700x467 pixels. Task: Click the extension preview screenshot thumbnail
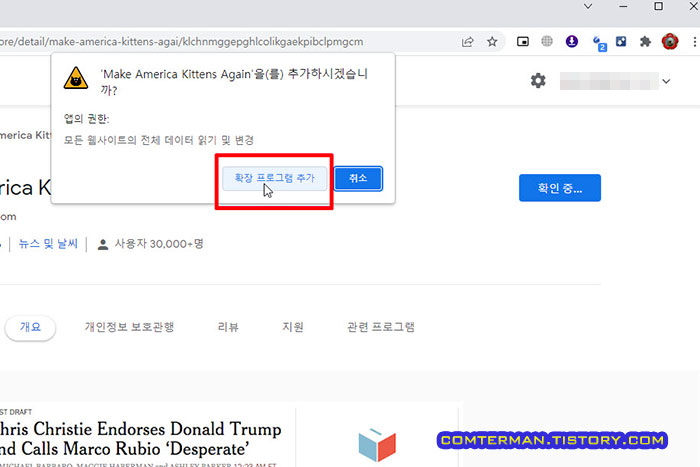click(231, 434)
